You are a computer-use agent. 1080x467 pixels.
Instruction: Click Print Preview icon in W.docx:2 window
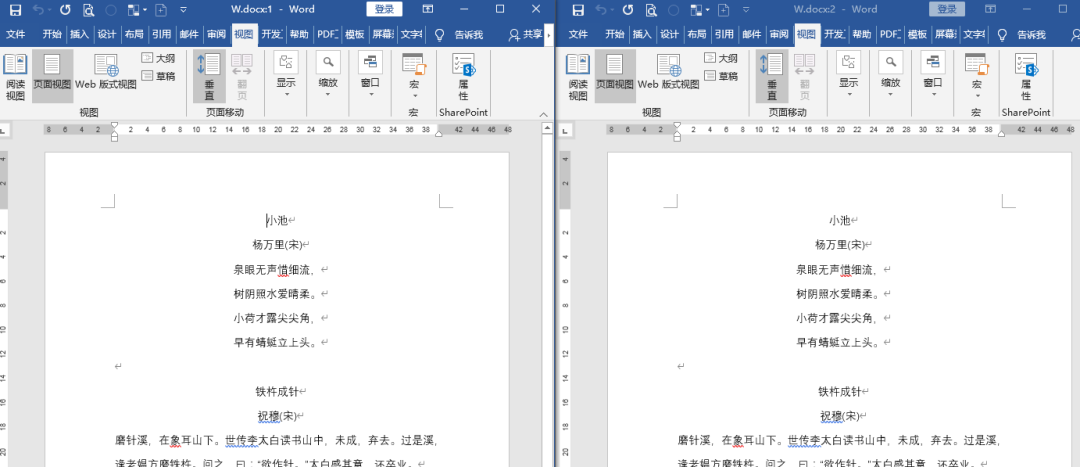pyautogui.click(x=651, y=10)
